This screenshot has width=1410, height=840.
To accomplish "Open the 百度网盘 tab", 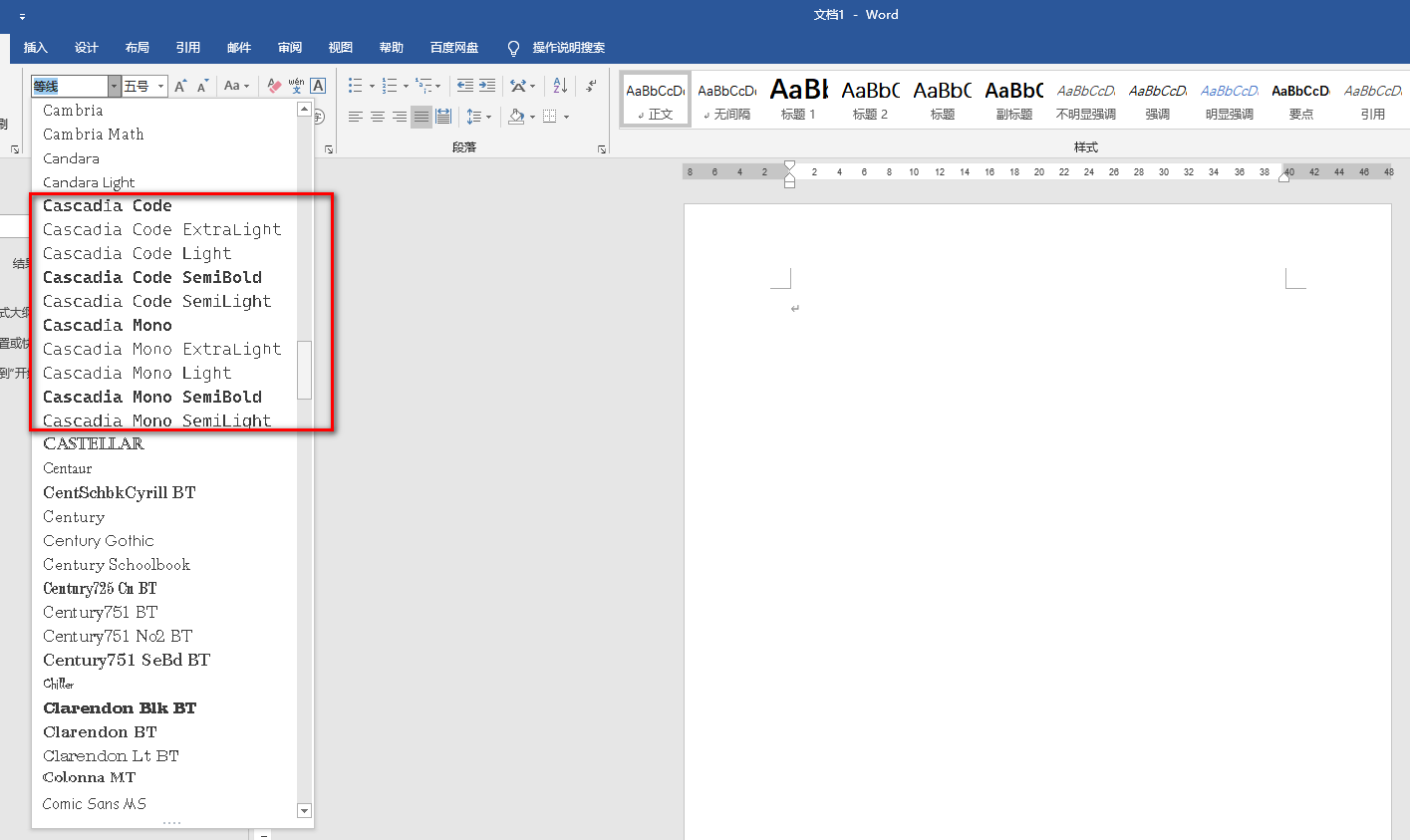I will (x=454, y=48).
